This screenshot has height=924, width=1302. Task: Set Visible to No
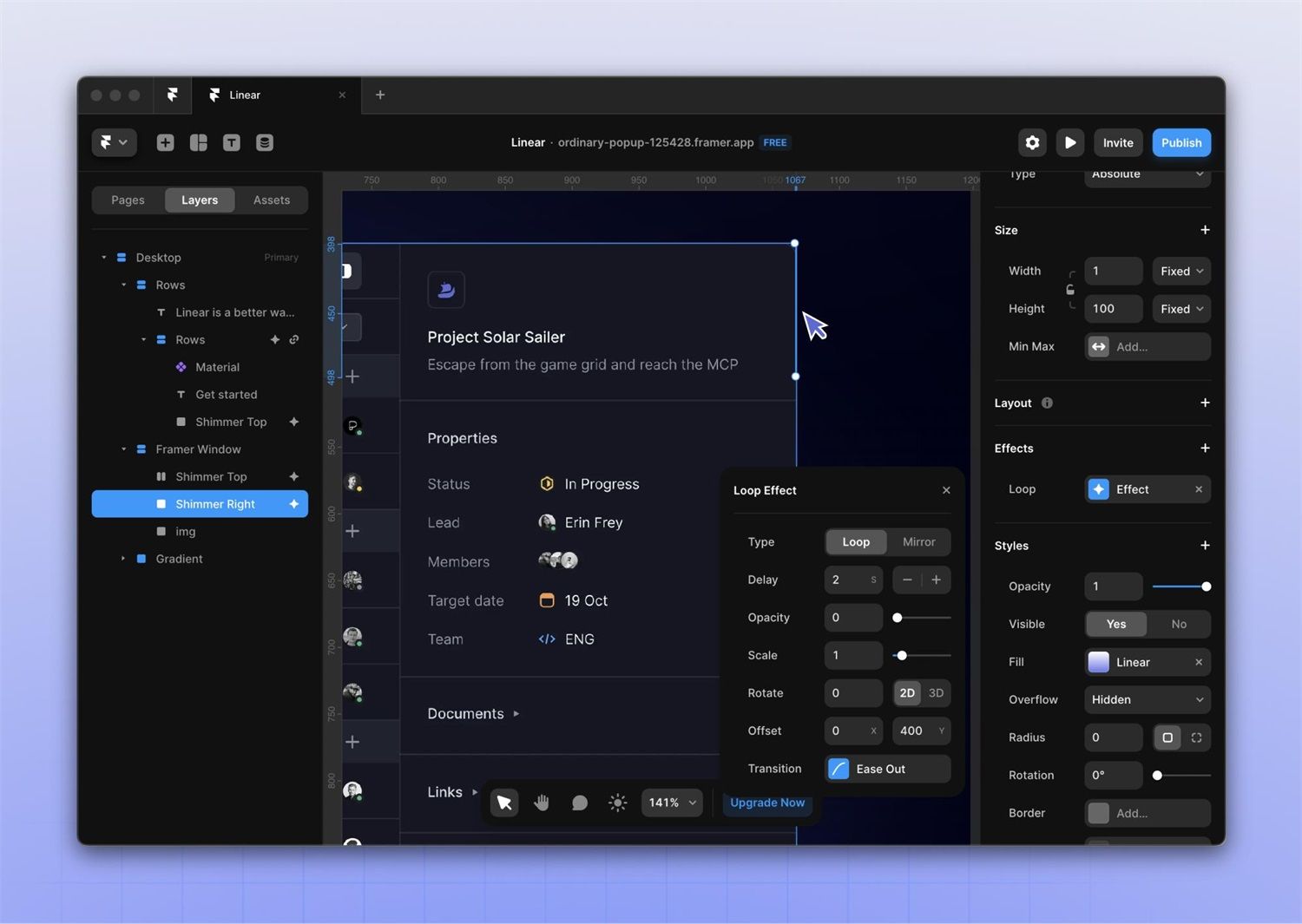pos(1179,624)
